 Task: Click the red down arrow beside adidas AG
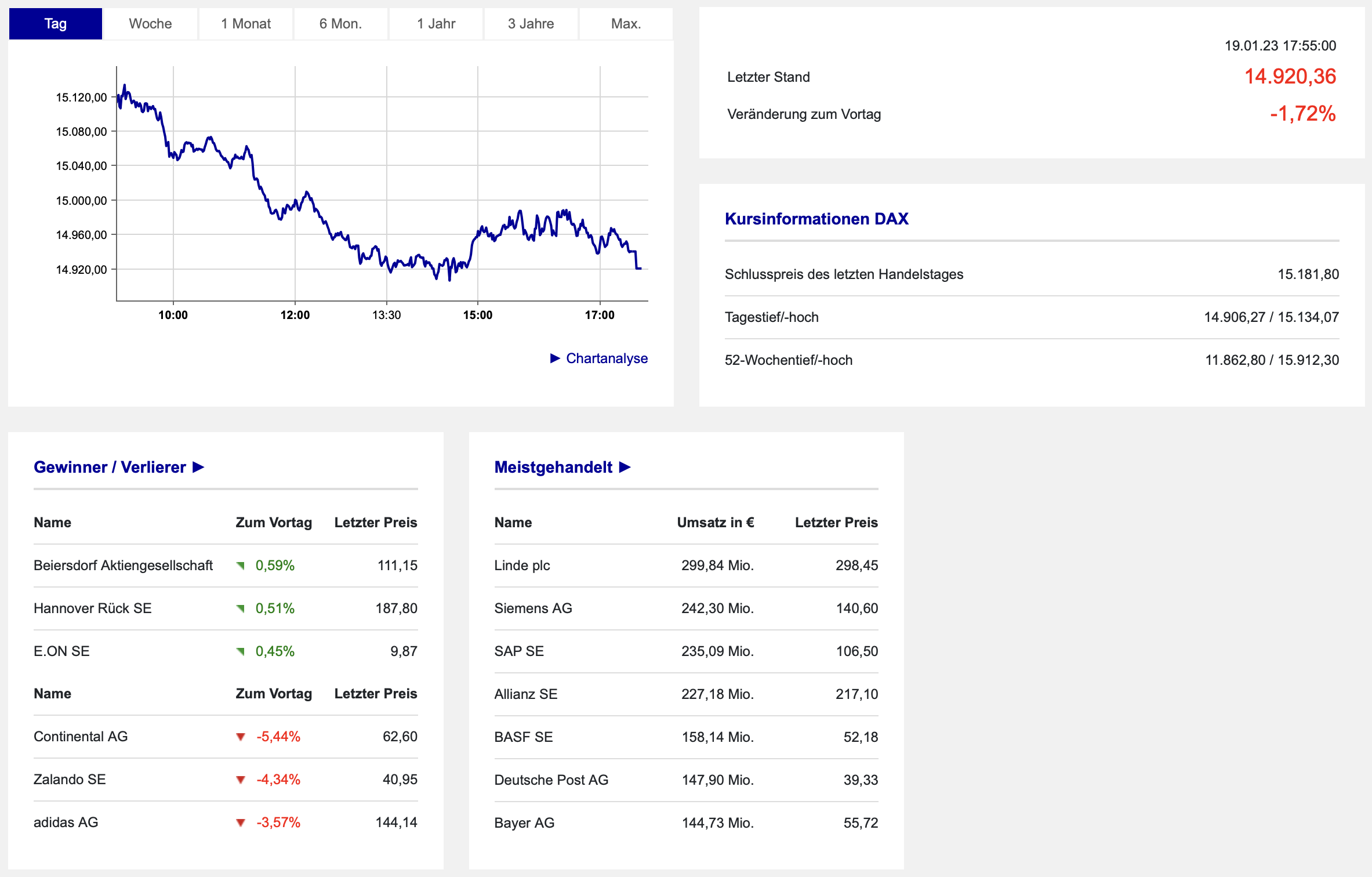(x=240, y=823)
